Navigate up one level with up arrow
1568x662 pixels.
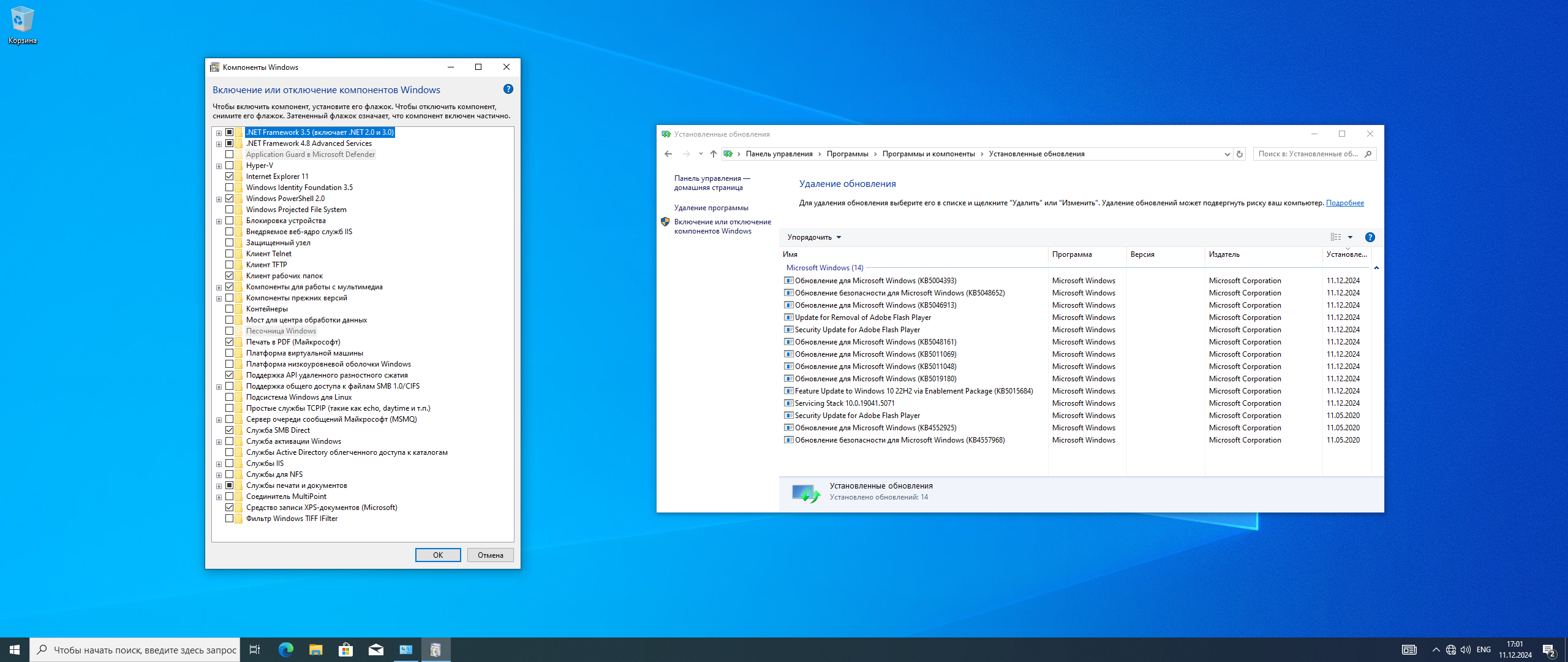coord(713,154)
